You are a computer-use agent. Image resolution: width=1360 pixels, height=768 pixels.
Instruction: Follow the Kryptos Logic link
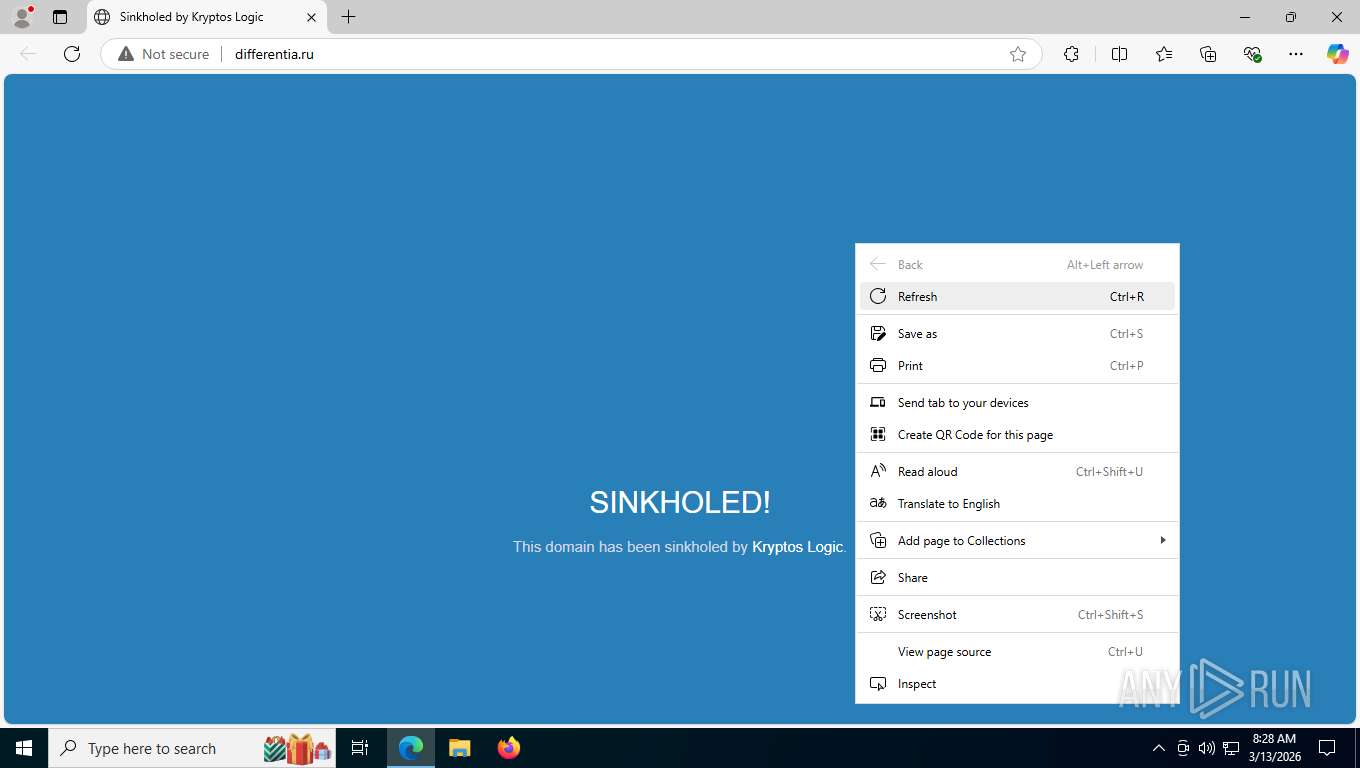(x=797, y=547)
